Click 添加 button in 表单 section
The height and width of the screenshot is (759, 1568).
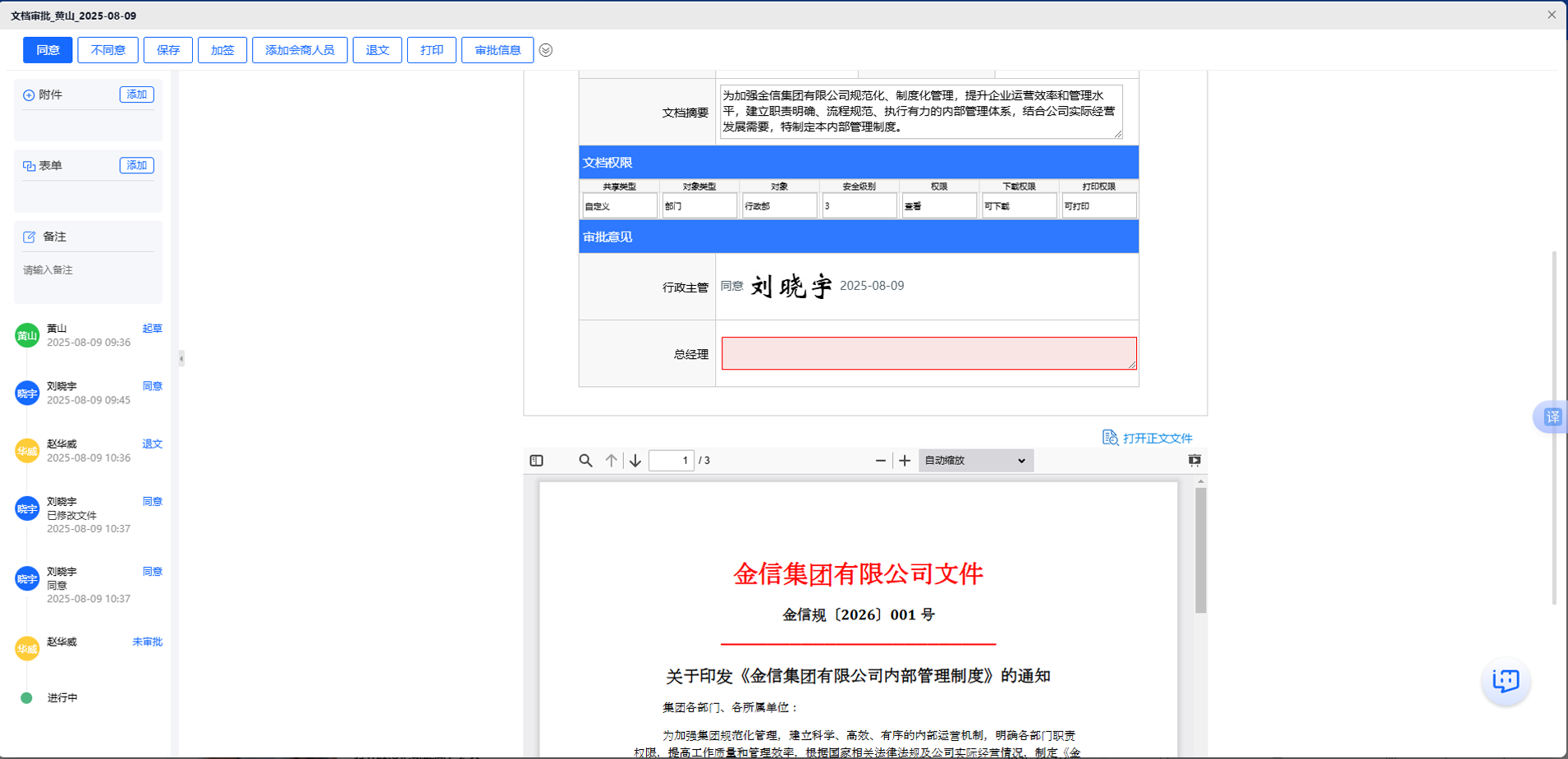coord(136,165)
